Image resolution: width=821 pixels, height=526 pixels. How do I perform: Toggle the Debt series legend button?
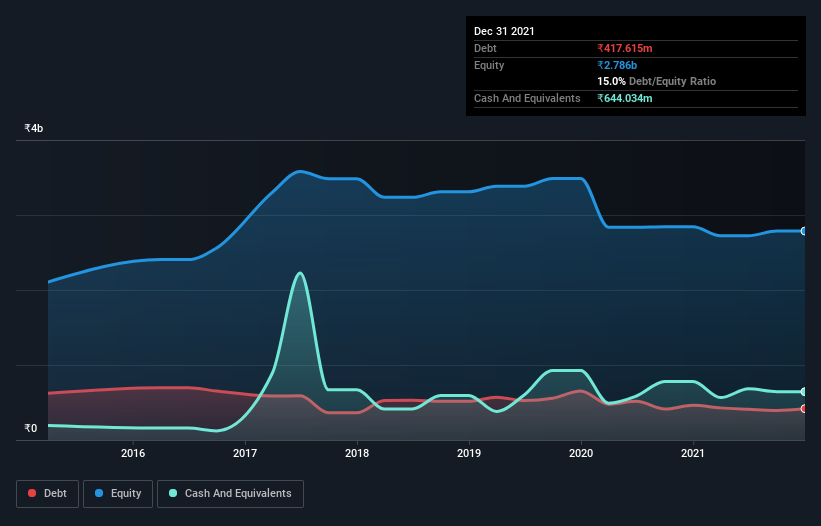47,494
